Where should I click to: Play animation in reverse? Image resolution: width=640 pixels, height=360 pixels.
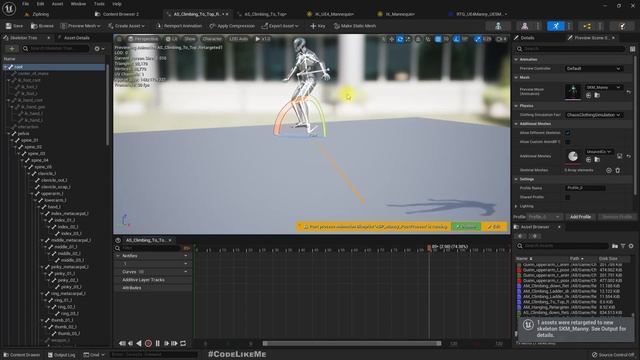coord(139,344)
